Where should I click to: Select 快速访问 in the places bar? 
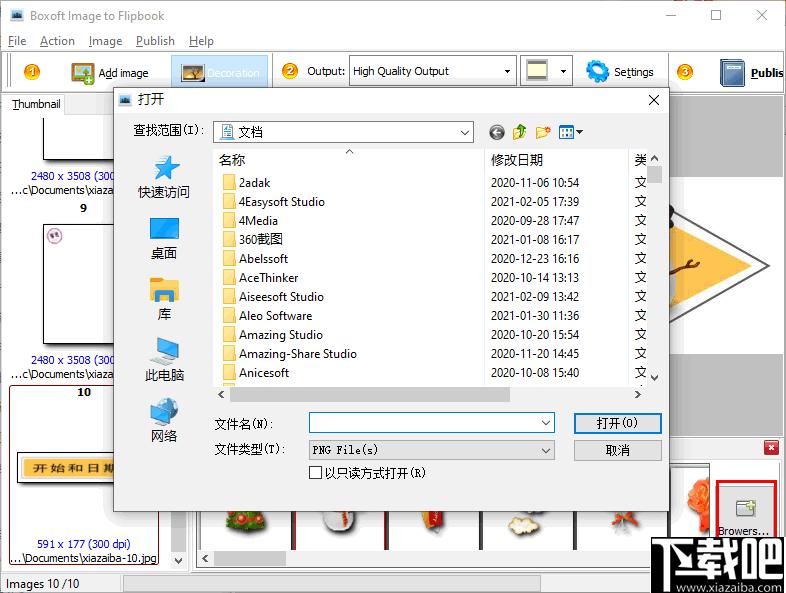164,177
